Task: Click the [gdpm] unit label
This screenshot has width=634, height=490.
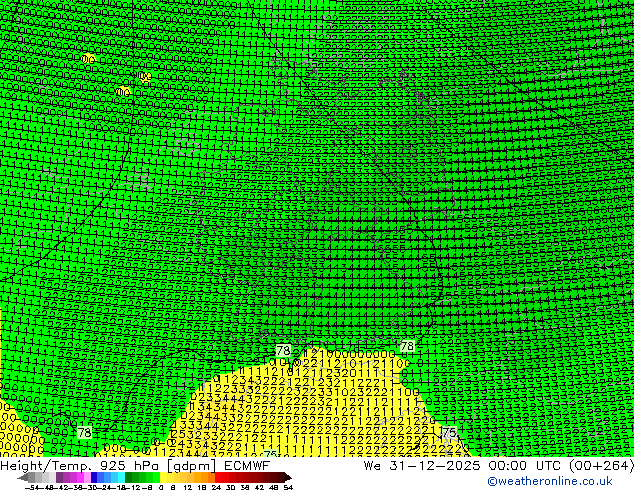Action: click(194, 466)
